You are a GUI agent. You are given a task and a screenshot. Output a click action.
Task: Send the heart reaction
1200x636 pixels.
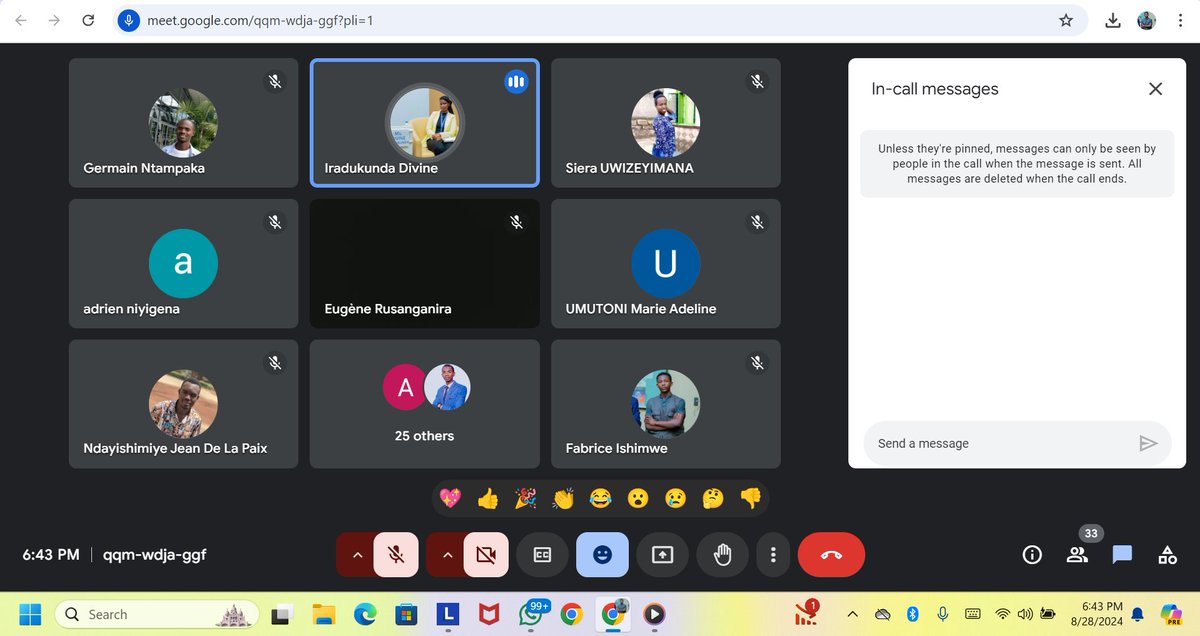coord(450,497)
